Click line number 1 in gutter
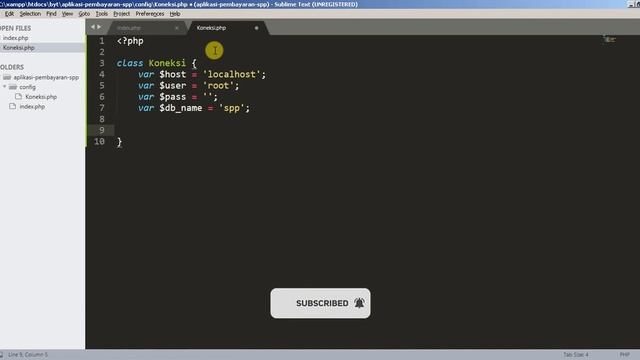Image resolution: width=640 pixels, height=360 pixels. 102,41
